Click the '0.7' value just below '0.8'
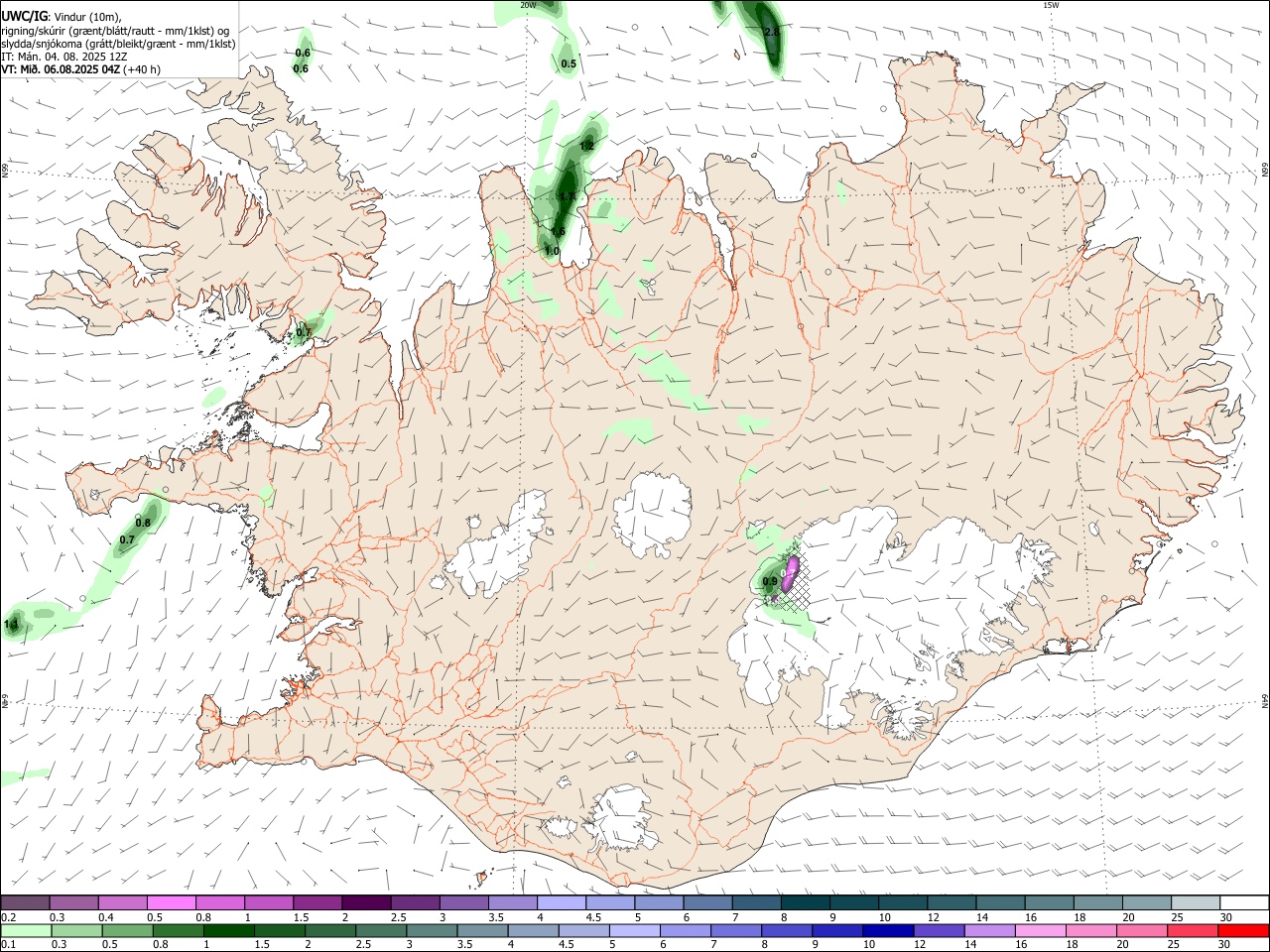This screenshot has height=952, width=1270. [x=127, y=540]
